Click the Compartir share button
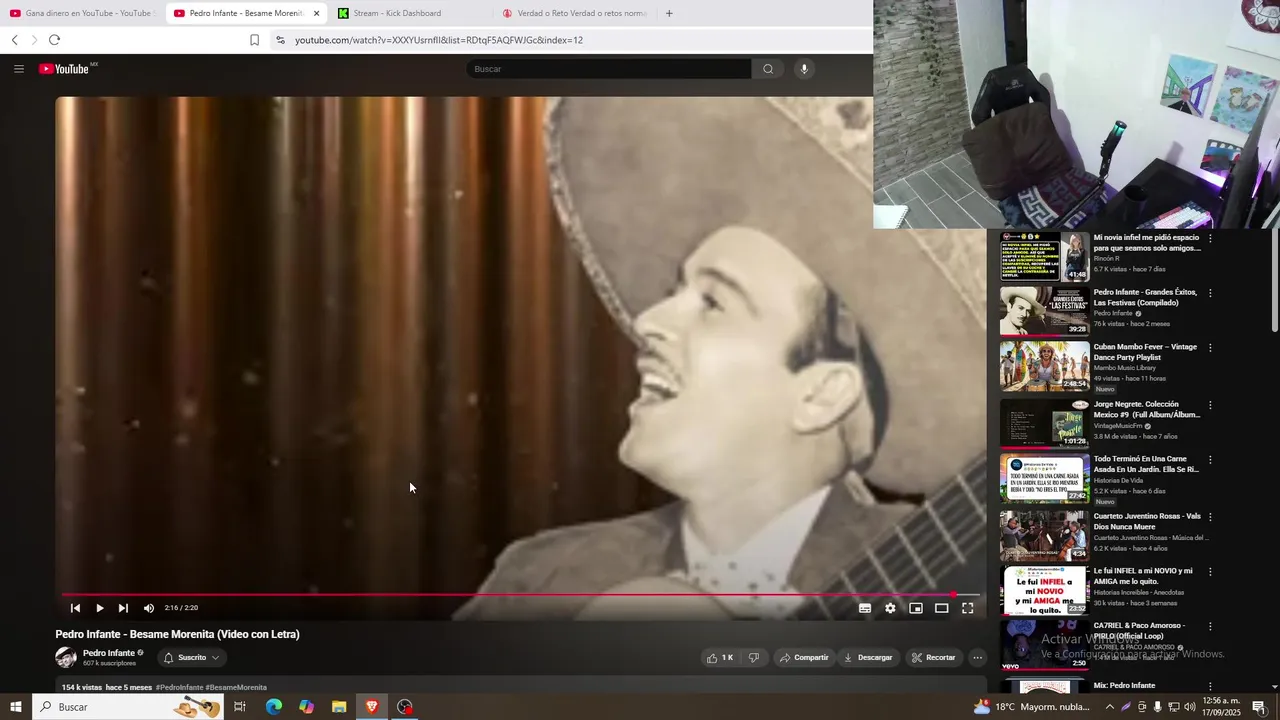Image resolution: width=1280 pixels, height=720 pixels. click(x=804, y=658)
